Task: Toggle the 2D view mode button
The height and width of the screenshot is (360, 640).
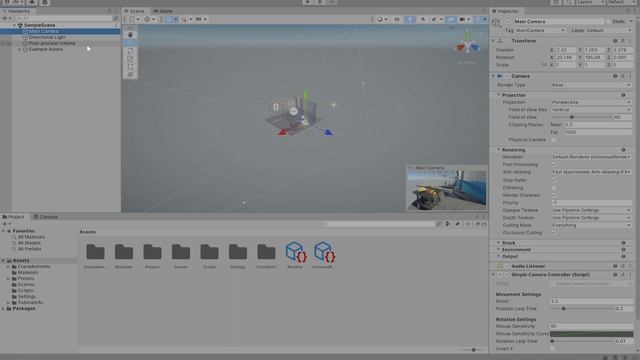Action: [x=396, y=19]
